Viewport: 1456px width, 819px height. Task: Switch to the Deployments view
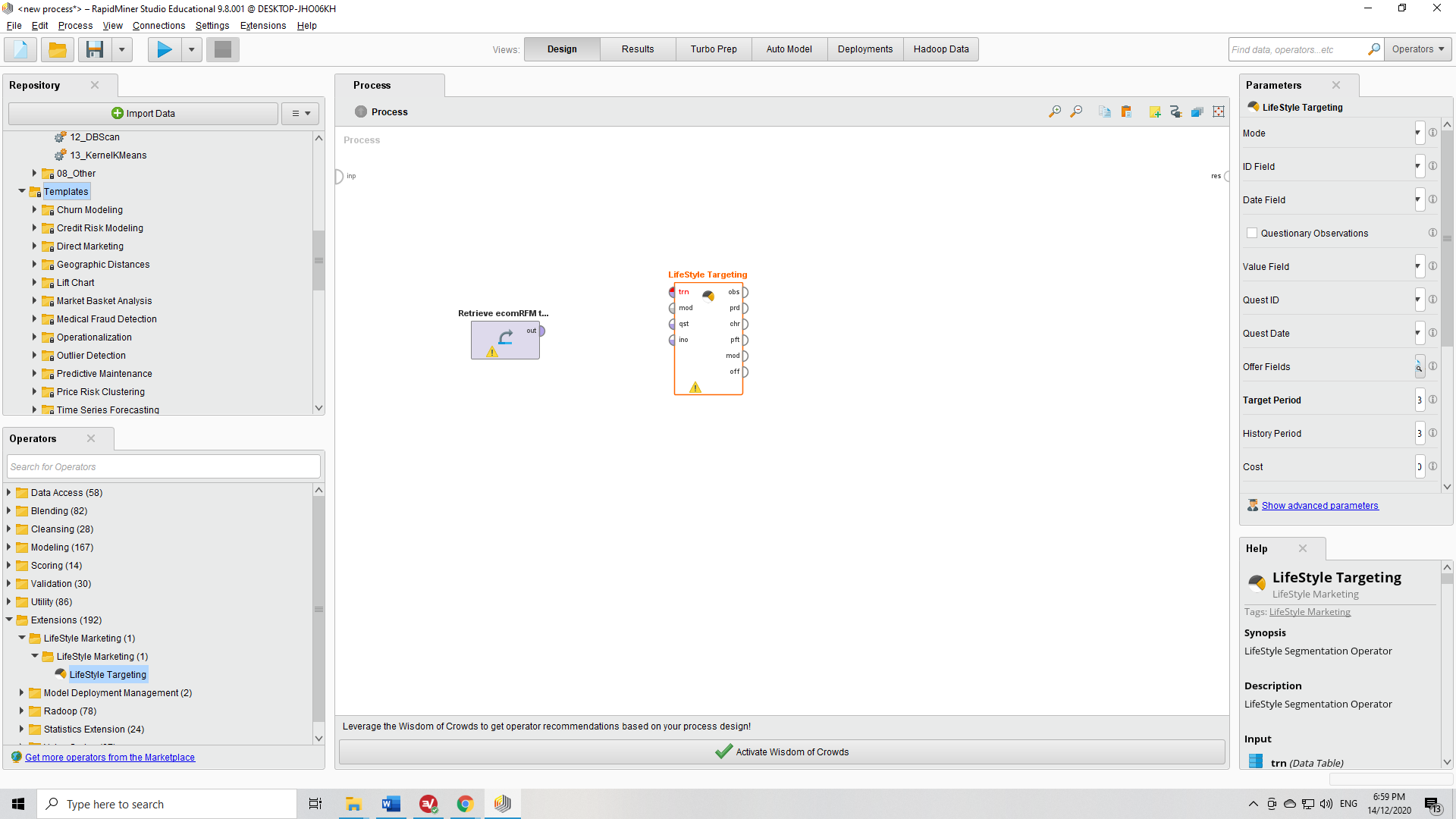[x=865, y=49]
